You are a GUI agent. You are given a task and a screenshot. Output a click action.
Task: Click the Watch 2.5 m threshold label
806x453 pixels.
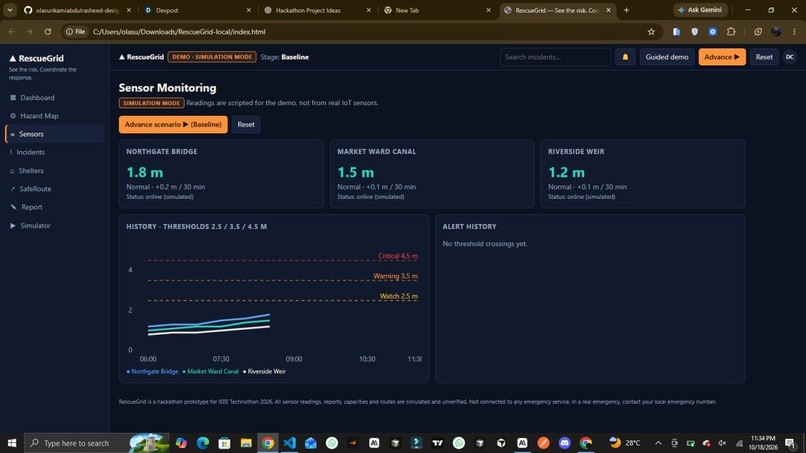(x=398, y=296)
